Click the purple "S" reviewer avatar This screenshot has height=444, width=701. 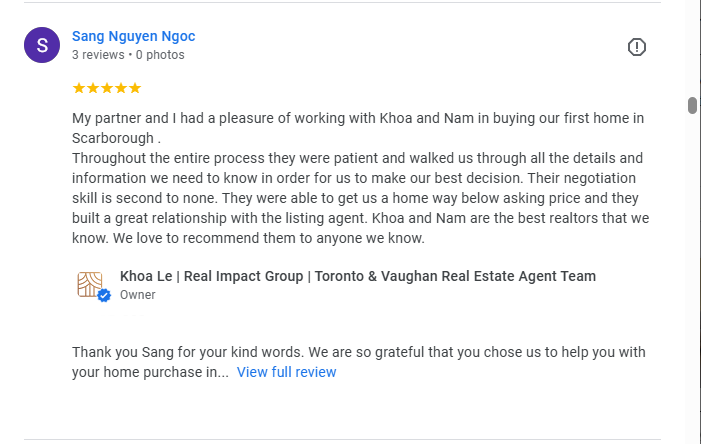pos(42,45)
